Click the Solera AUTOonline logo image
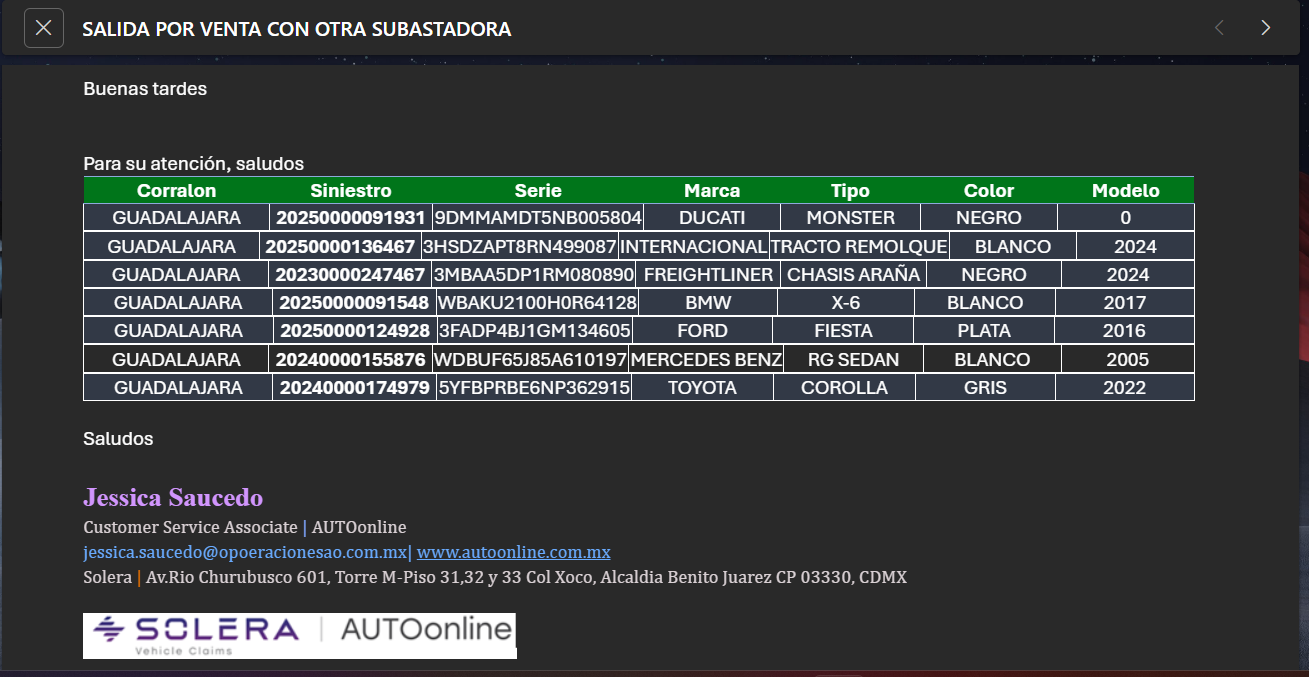Screen dimensions: 1309x677 point(300,636)
